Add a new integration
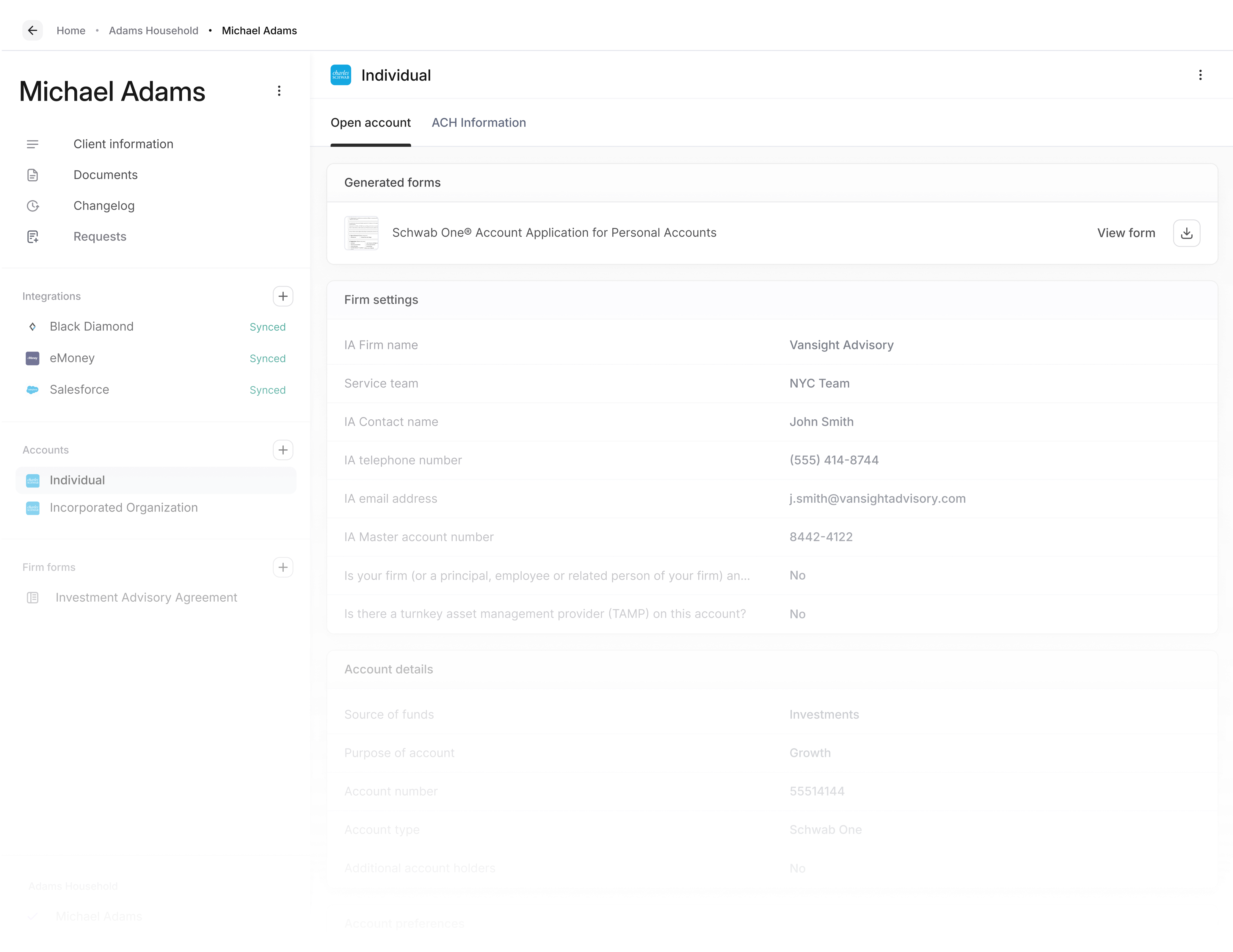 click(283, 296)
